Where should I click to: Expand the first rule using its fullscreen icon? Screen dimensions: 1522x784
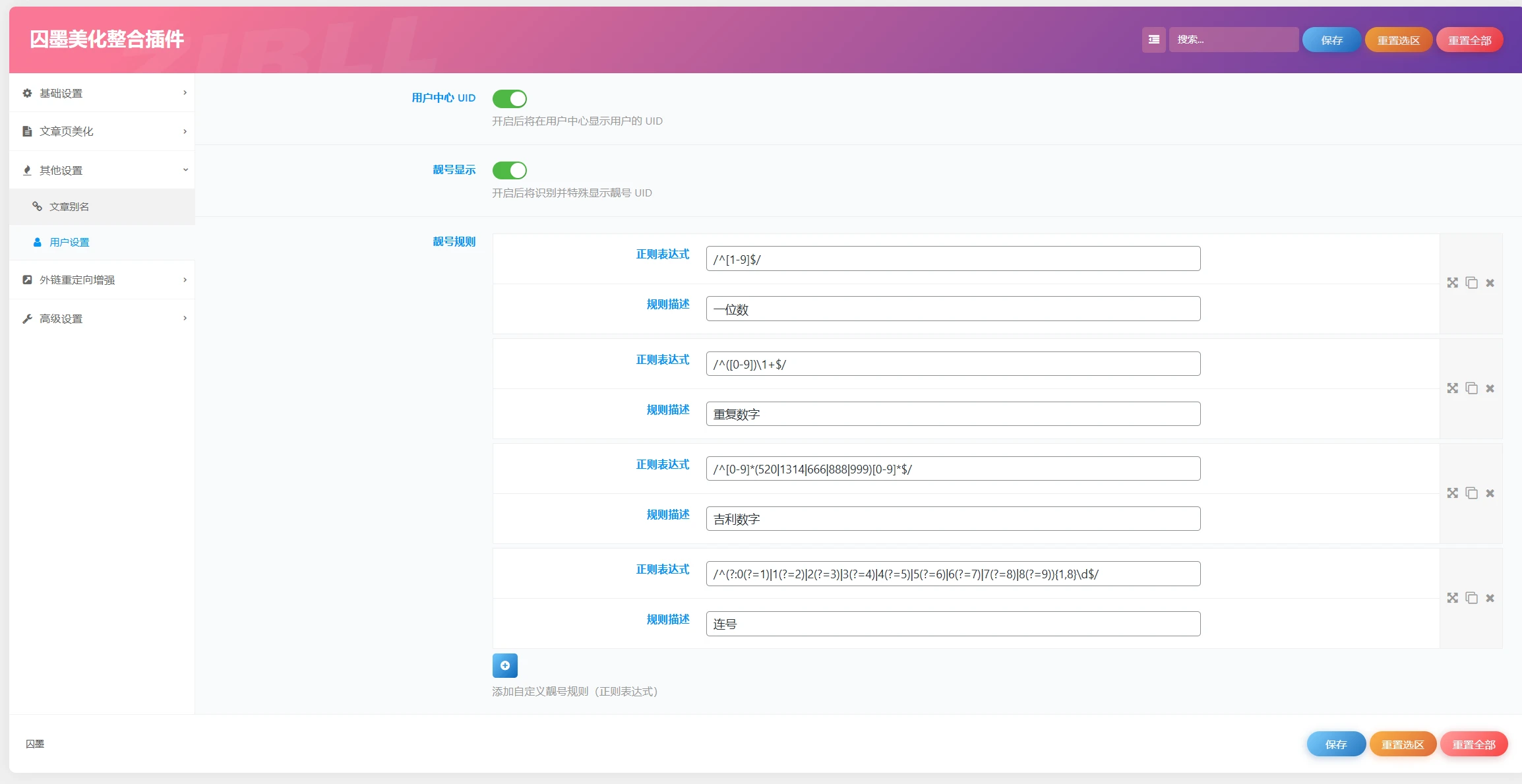pyautogui.click(x=1453, y=282)
